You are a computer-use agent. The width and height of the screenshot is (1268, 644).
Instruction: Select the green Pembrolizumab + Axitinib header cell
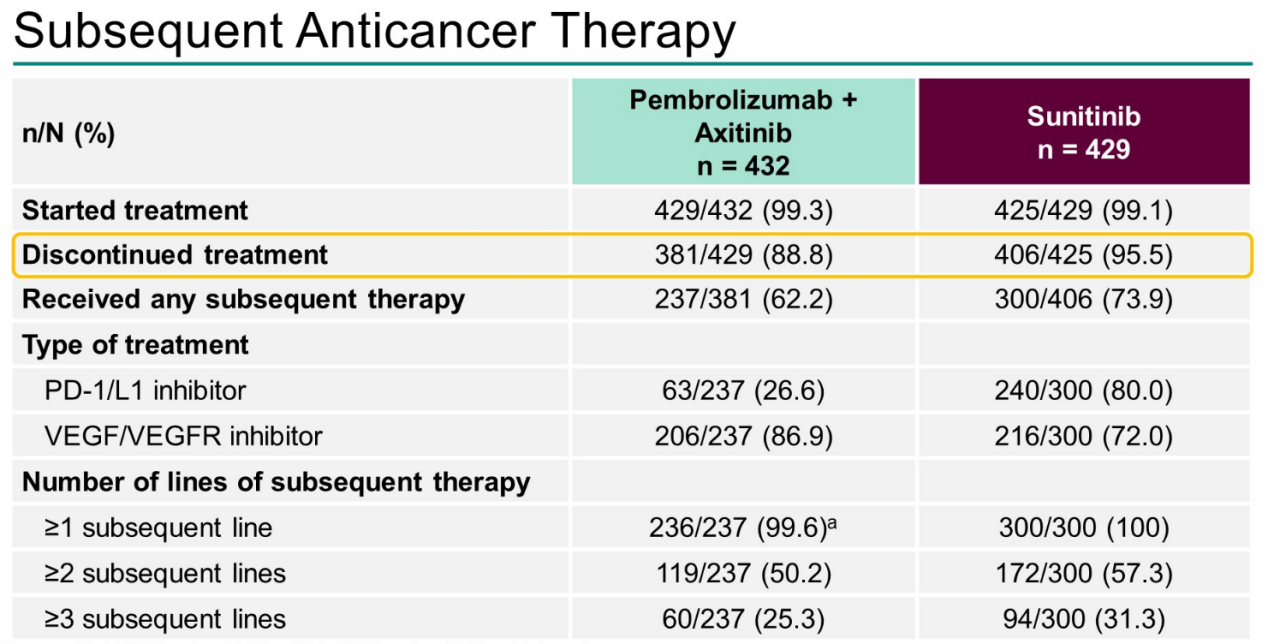point(743,132)
